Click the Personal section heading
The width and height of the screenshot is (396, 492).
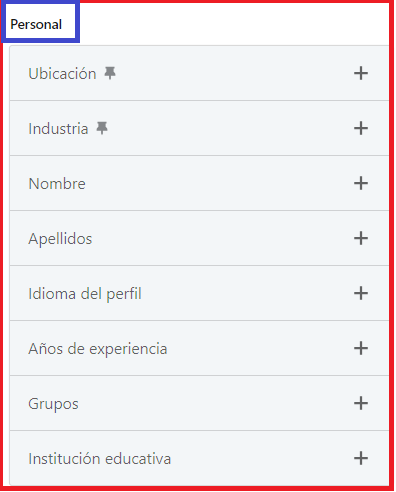click(x=36, y=24)
